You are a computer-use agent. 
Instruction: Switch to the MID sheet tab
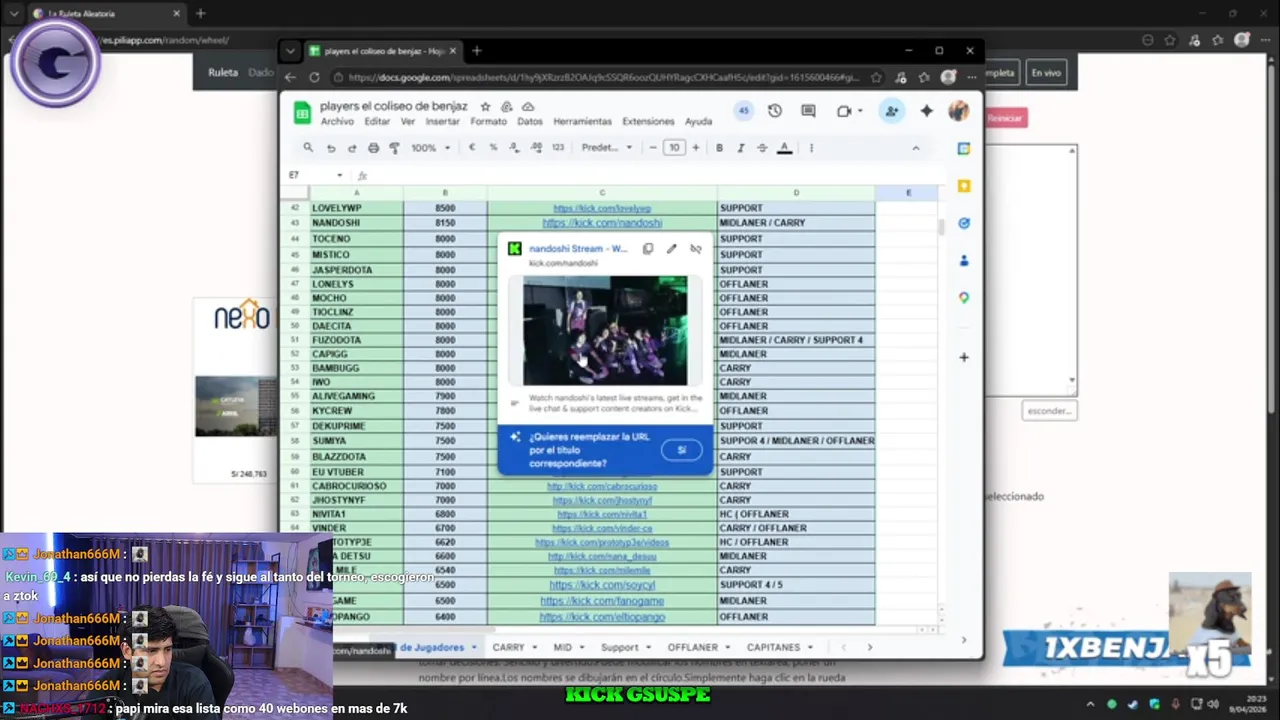[x=563, y=647]
